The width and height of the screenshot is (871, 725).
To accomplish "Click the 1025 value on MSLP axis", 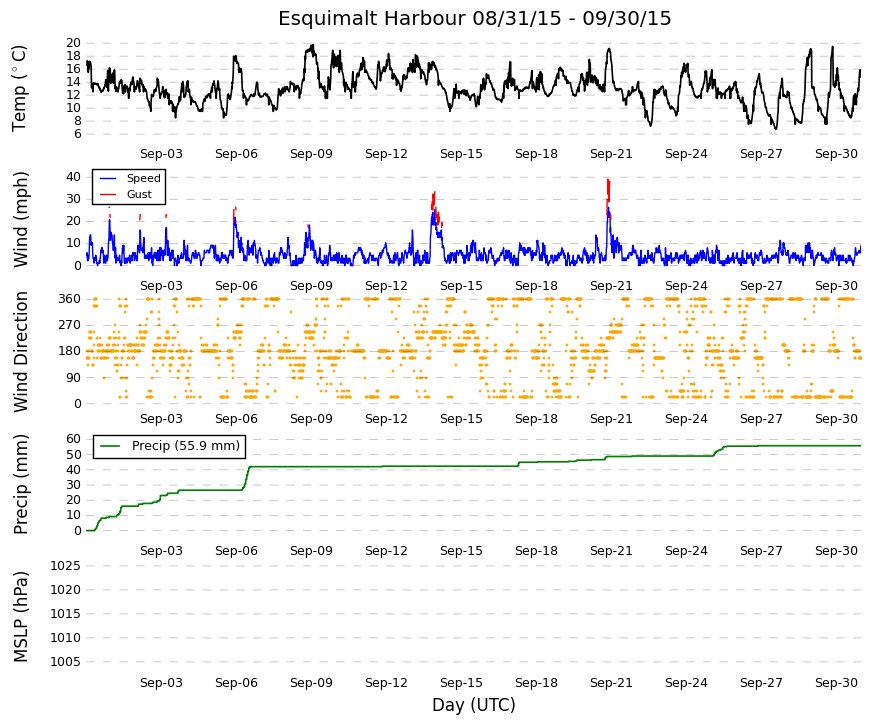I will click(x=66, y=566).
